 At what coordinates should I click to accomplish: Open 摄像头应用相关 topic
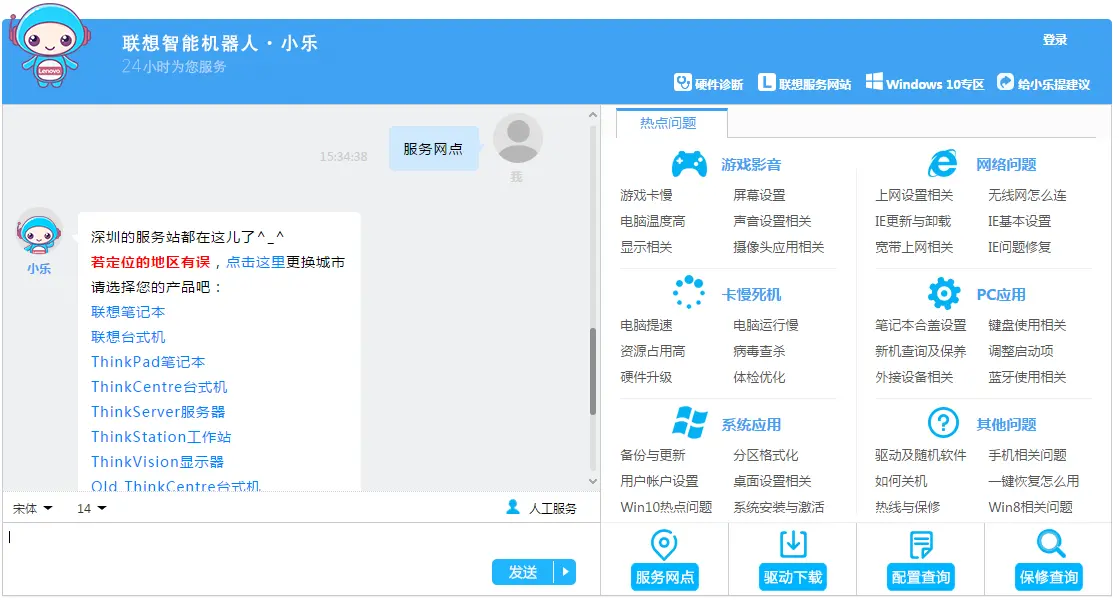pyautogui.click(x=778, y=247)
